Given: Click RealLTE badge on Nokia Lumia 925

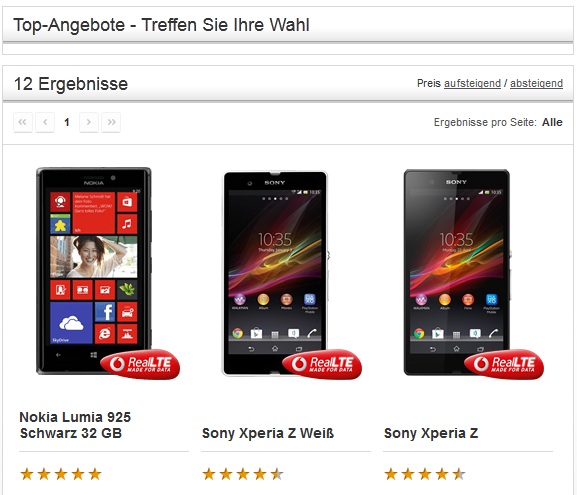Looking at the screenshot, I should click(x=140, y=364).
